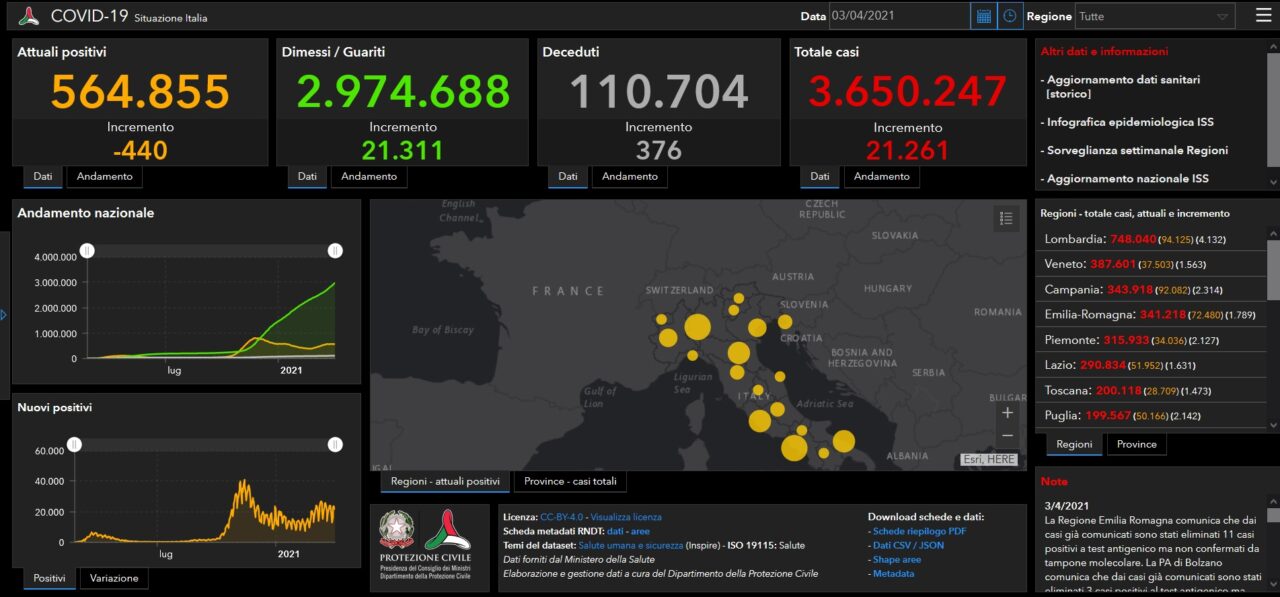This screenshot has width=1280, height=597.
Task: Expand the collapsed left side panel arrow
Action: (4, 315)
